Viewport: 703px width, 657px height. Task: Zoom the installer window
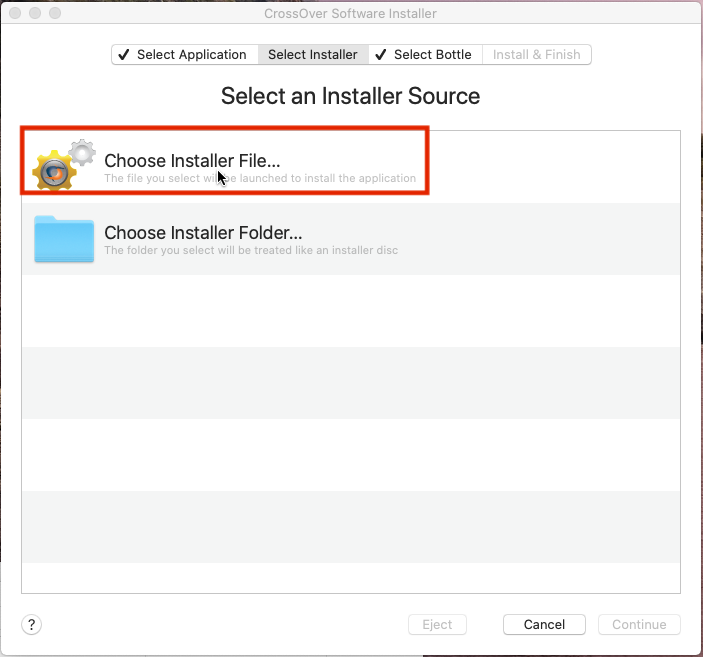click(x=55, y=13)
